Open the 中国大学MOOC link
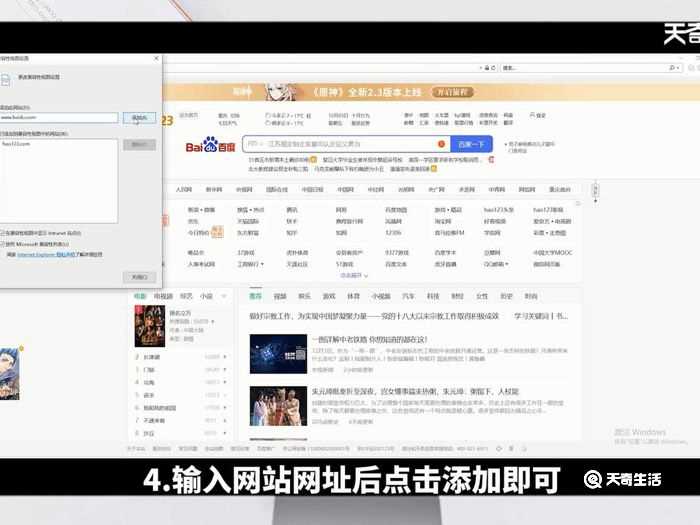This screenshot has width=700, height=525. coord(553,253)
